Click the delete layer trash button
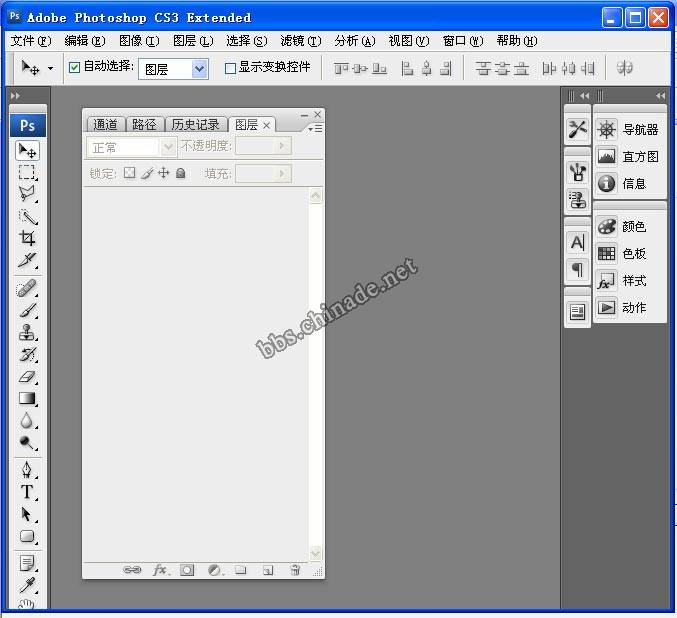Screen dimensions: 677x618 295,570
